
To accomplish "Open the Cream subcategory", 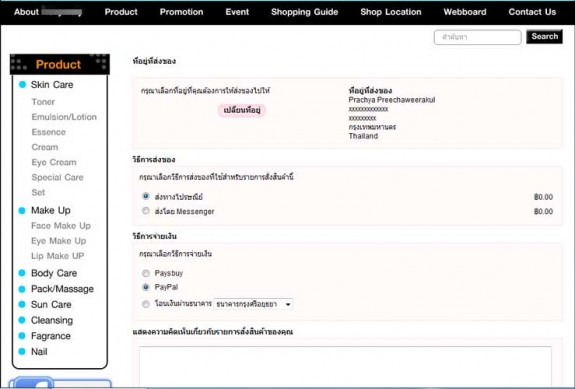I will tap(45, 147).
